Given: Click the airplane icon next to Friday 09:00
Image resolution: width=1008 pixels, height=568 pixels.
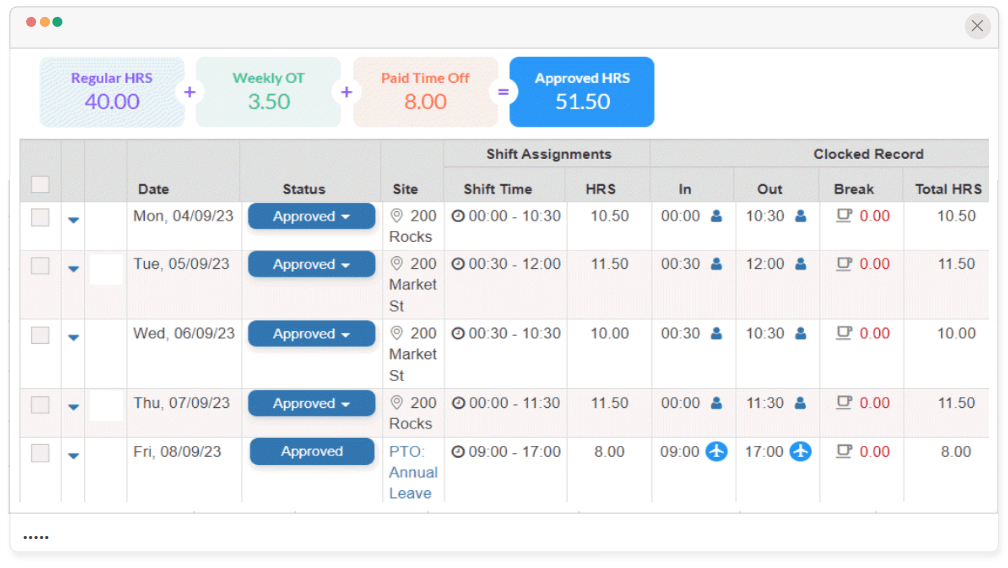Looking at the screenshot, I should [x=716, y=451].
